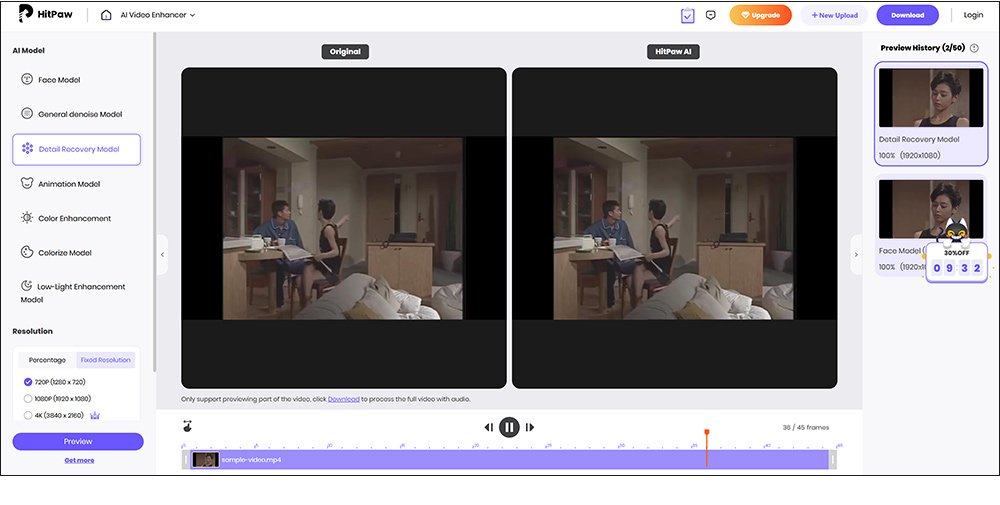The image size is (1000, 505).
Task: Open the Detail Recovery Model history thumbnail
Action: tap(931, 98)
